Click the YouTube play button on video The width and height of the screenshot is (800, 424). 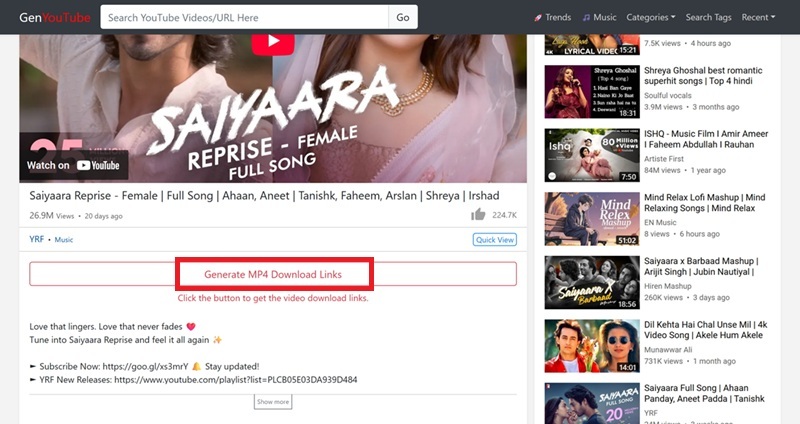[273, 42]
